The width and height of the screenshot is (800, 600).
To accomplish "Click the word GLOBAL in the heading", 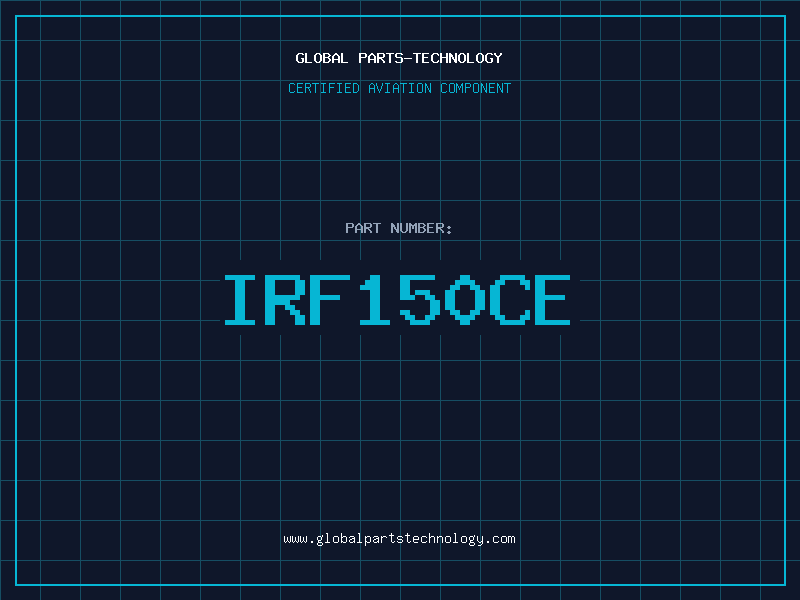I will [323, 58].
